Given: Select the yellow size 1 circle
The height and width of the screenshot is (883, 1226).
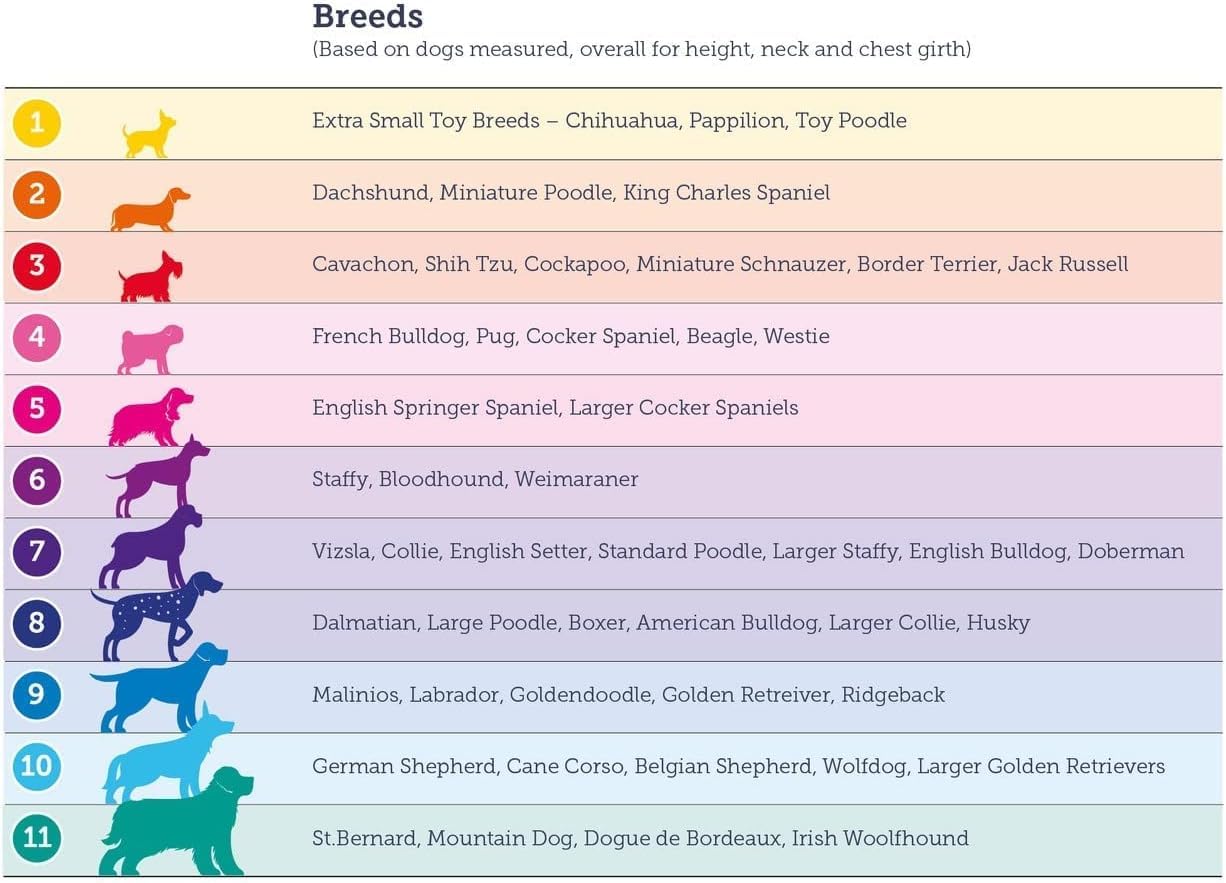Looking at the screenshot, I should pos(37,123).
